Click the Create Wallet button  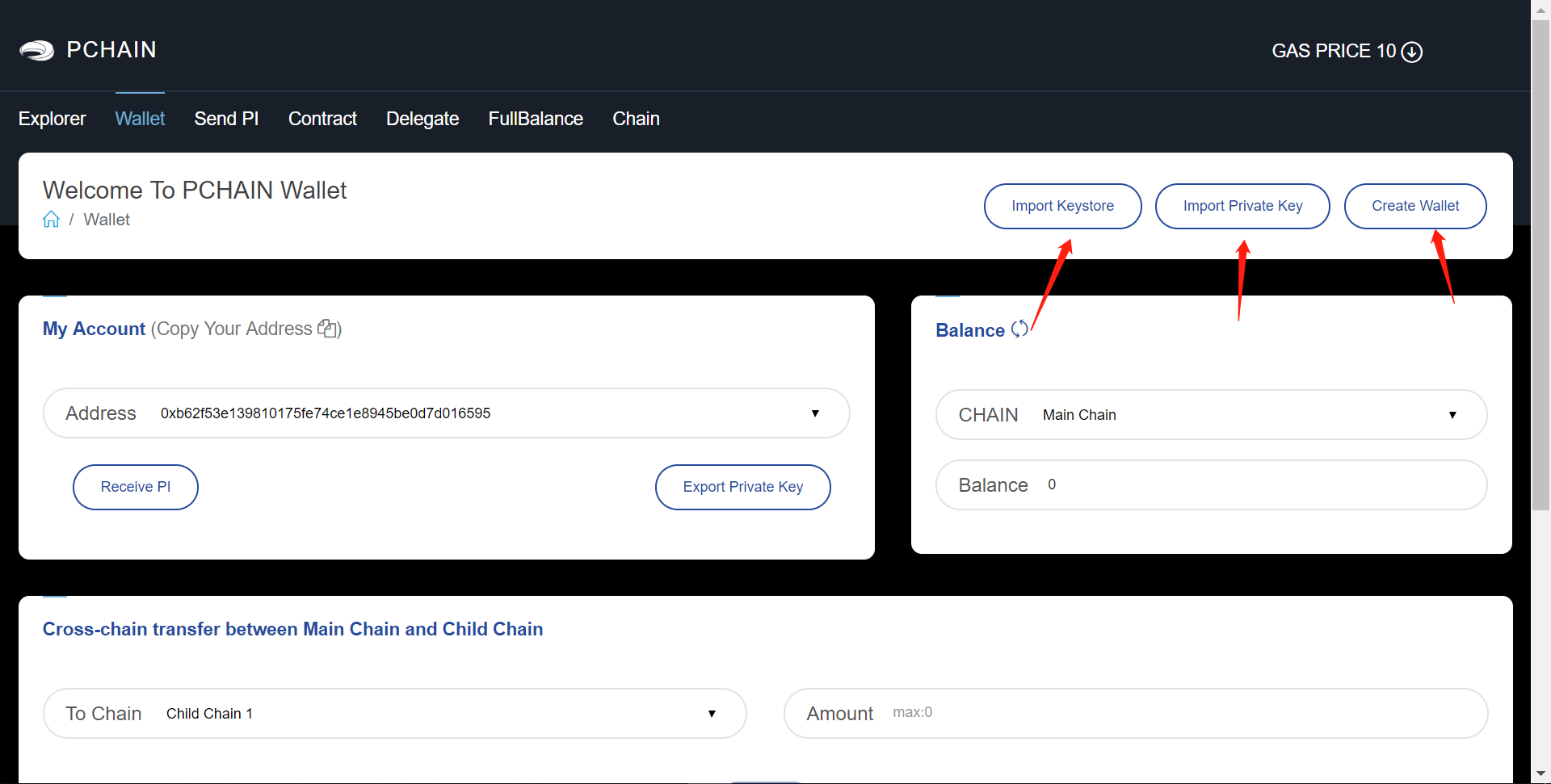pyautogui.click(x=1414, y=206)
